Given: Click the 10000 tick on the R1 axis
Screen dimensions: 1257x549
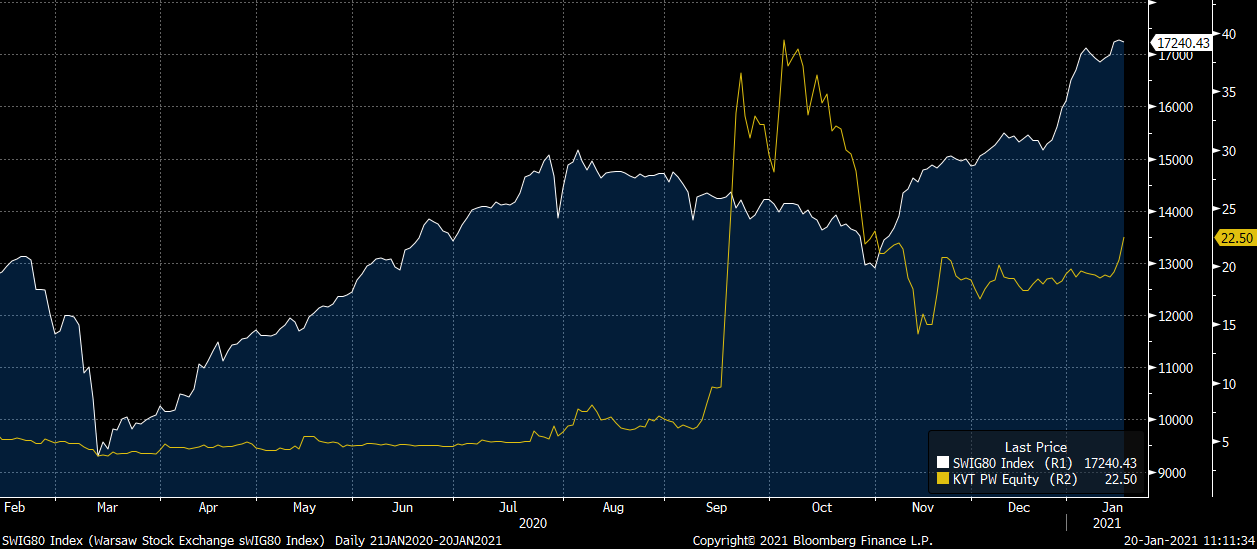Looking at the screenshot, I should pyautogui.click(x=1173, y=420).
